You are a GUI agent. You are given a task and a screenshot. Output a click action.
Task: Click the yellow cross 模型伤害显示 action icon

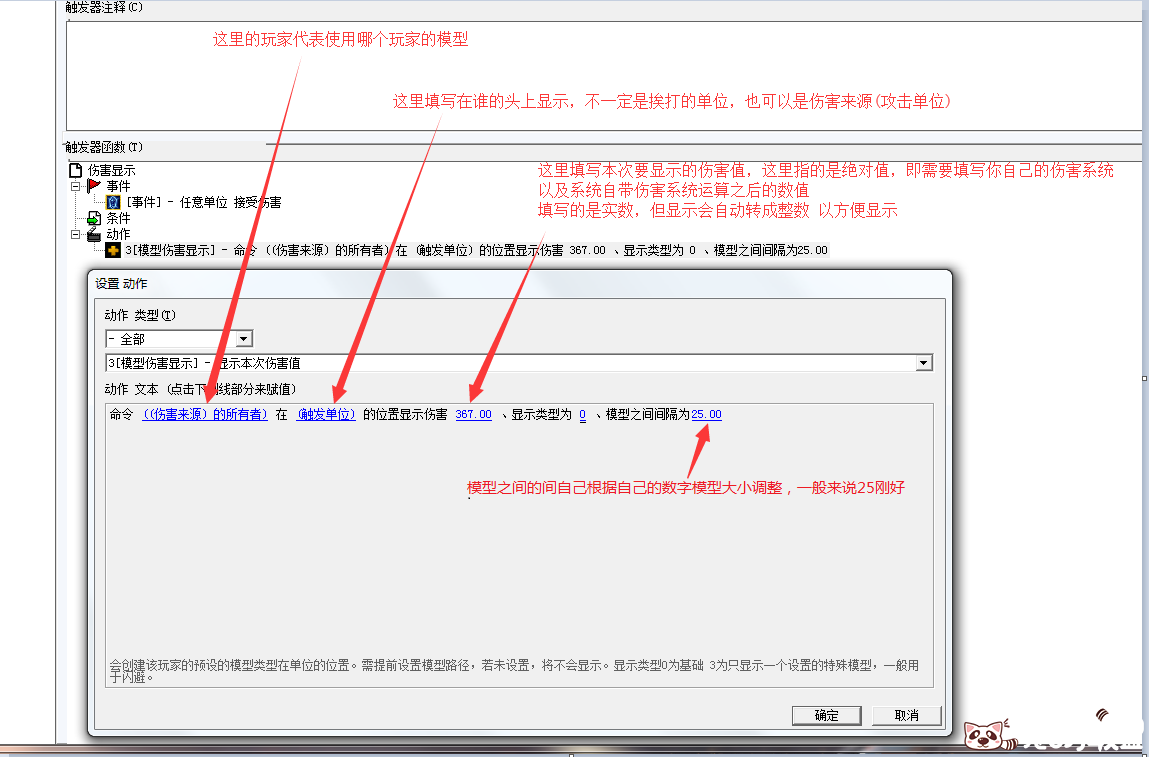[113, 250]
